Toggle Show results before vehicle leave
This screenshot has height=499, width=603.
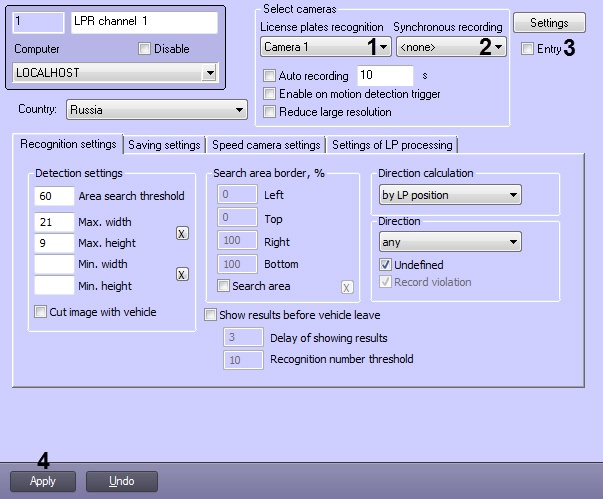pyautogui.click(x=211, y=314)
